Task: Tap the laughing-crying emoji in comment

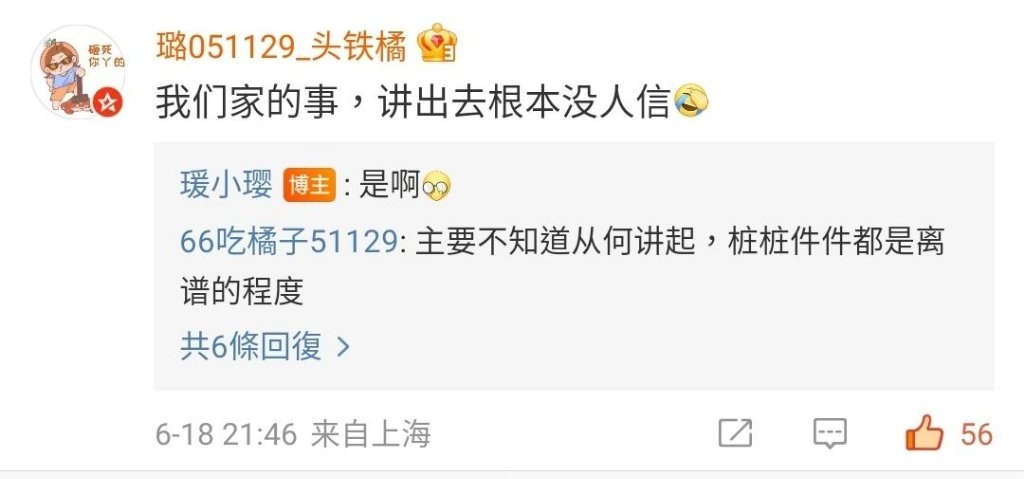Action: click(690, 102)
